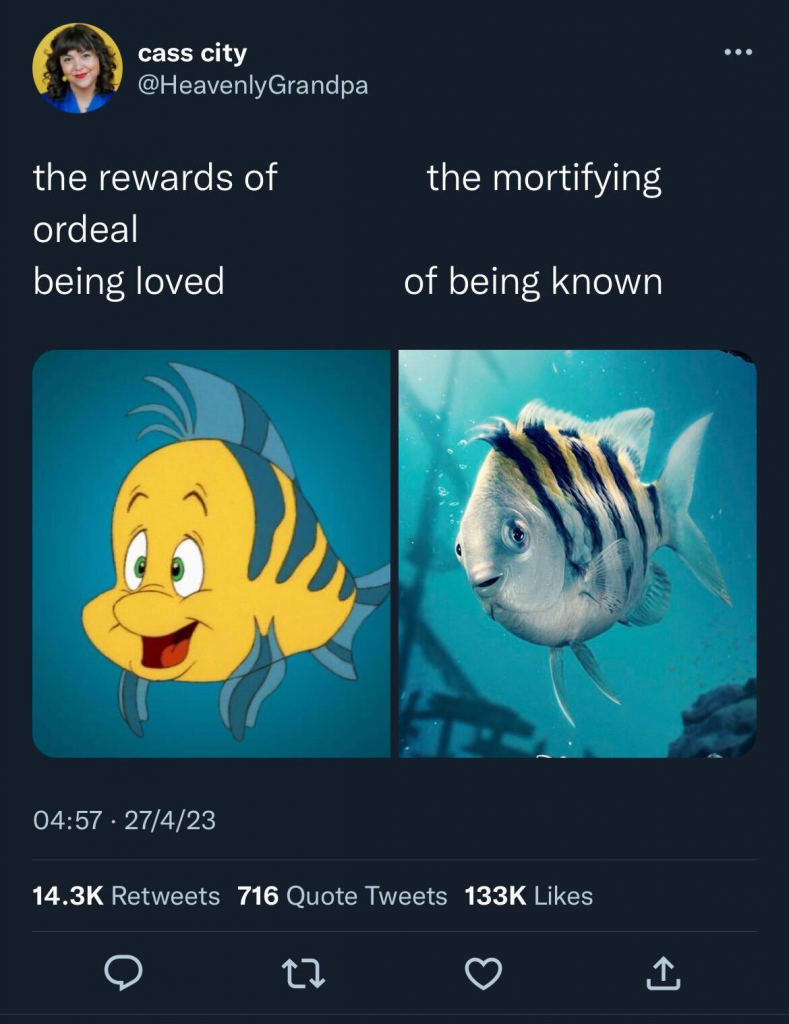Open the realistic striped fish image
The image size is (789, 1024).
(577, 553)
